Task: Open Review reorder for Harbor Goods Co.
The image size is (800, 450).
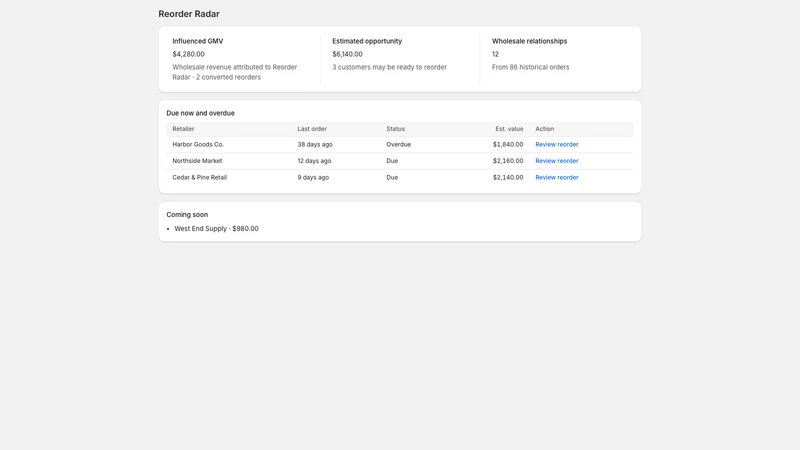Action: (557, 144)
